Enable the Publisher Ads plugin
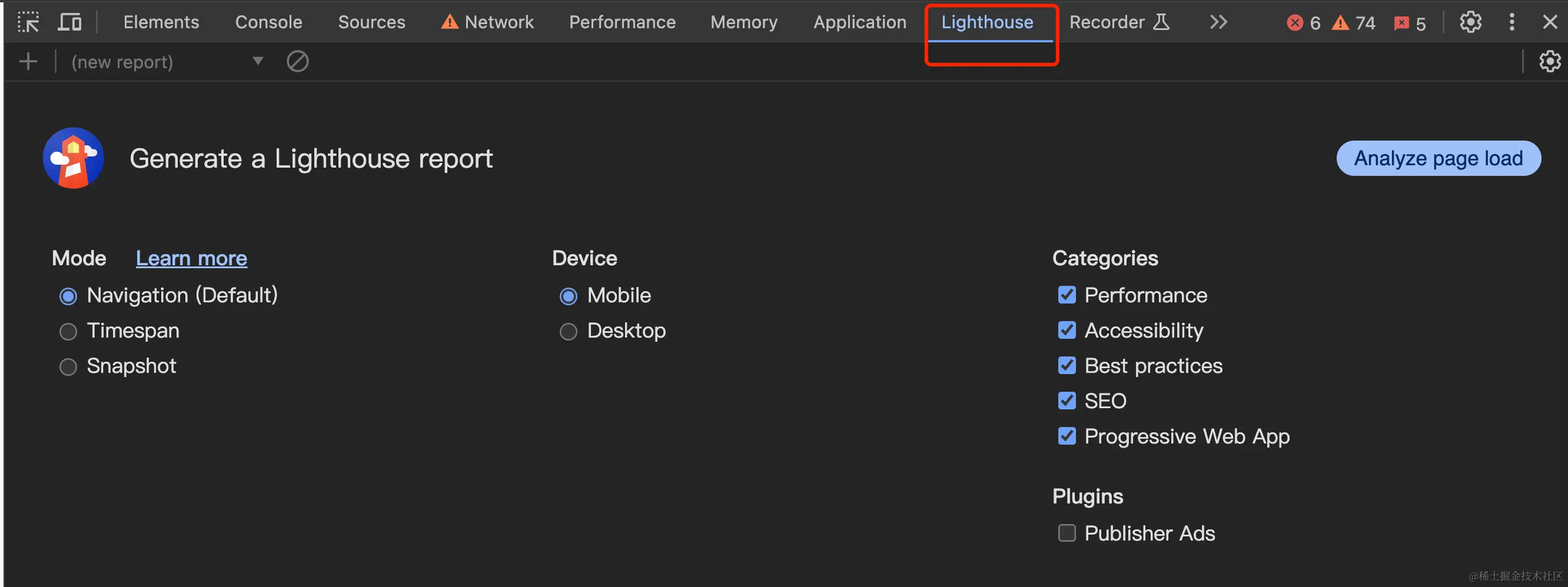Screen dimensions: 1568x587 point(1067,533)
